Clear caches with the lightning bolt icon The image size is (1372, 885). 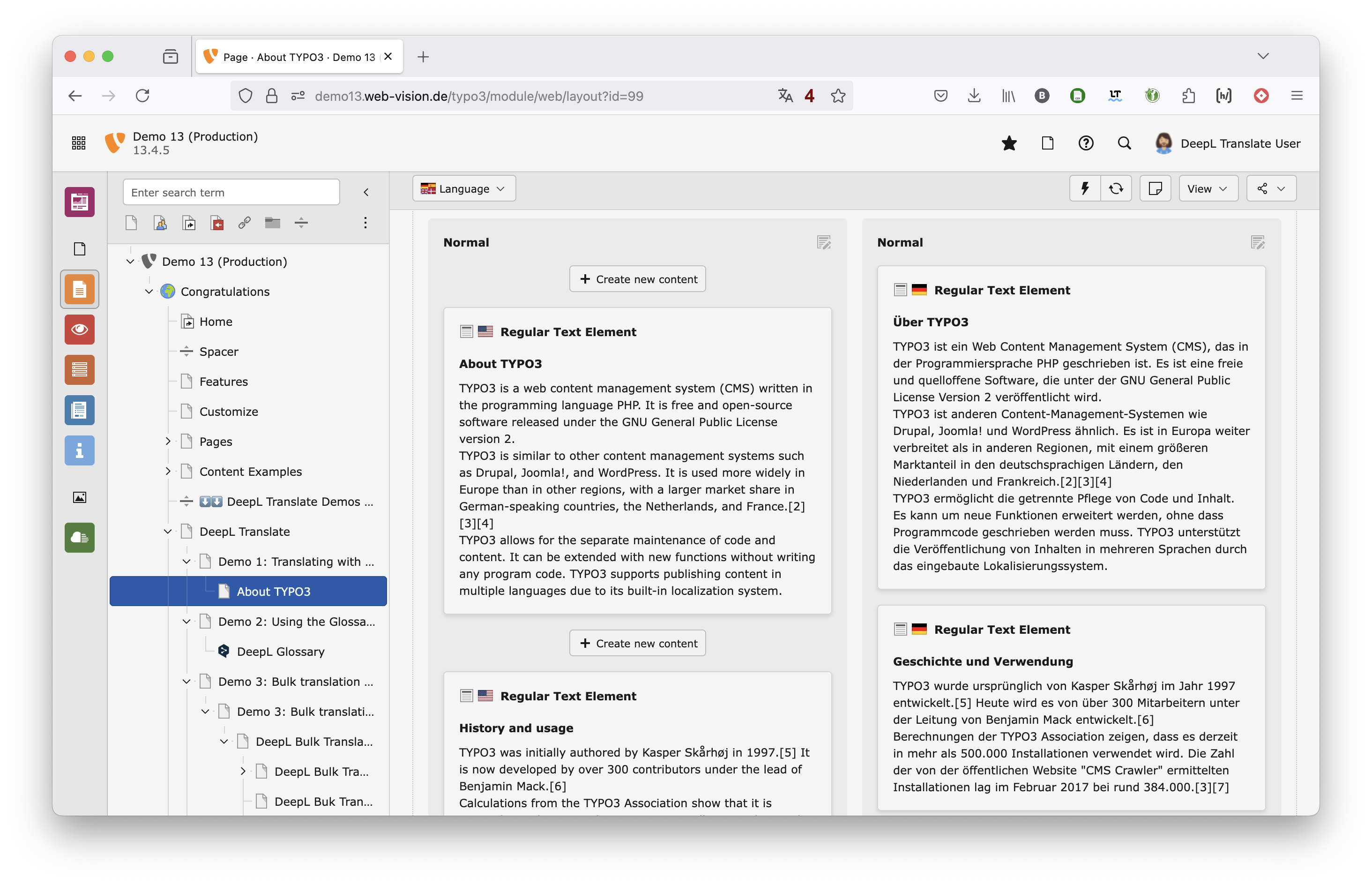(1085, 188)
